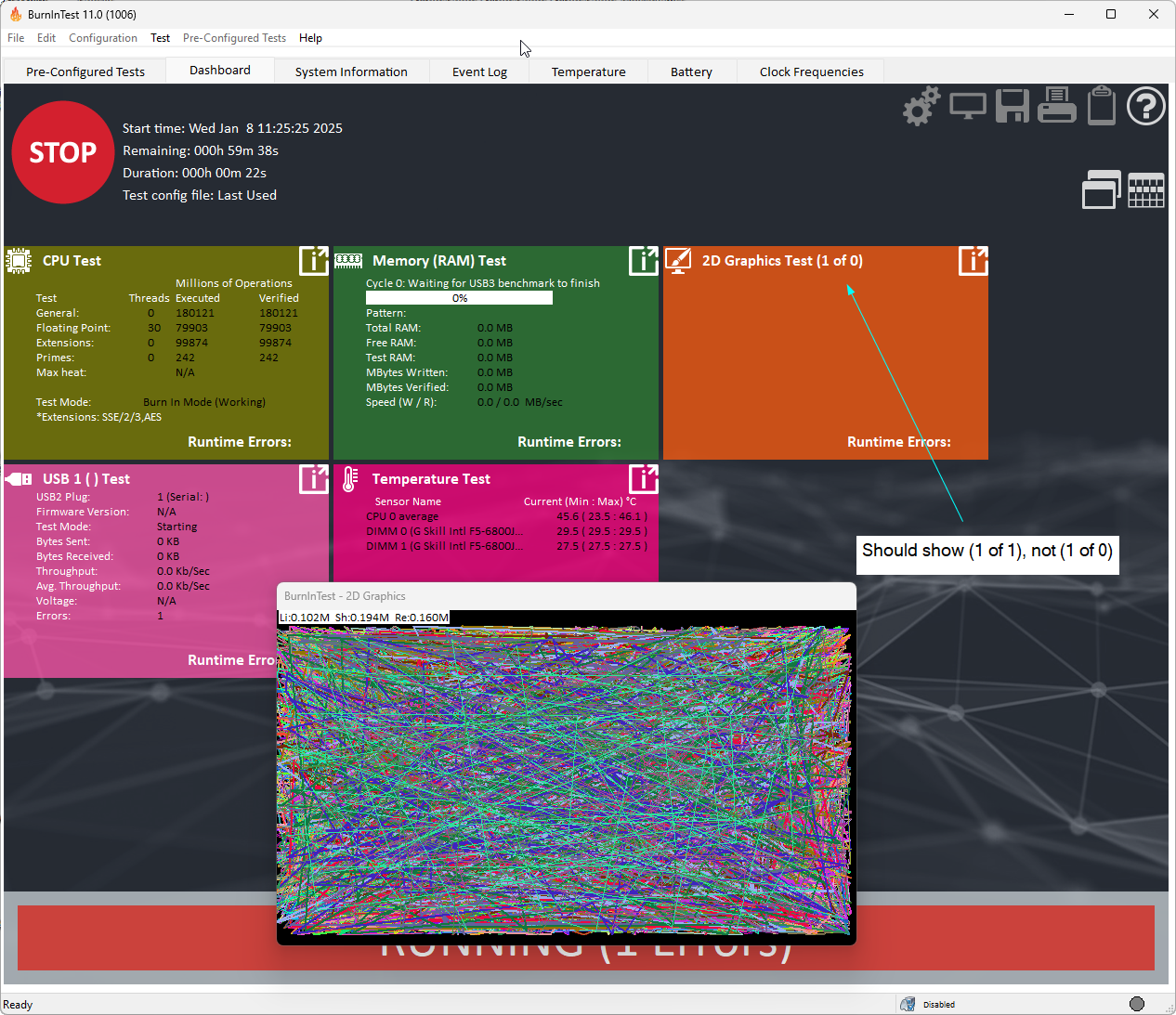Click the CPU 0 average sensor row

pos(506,516)
